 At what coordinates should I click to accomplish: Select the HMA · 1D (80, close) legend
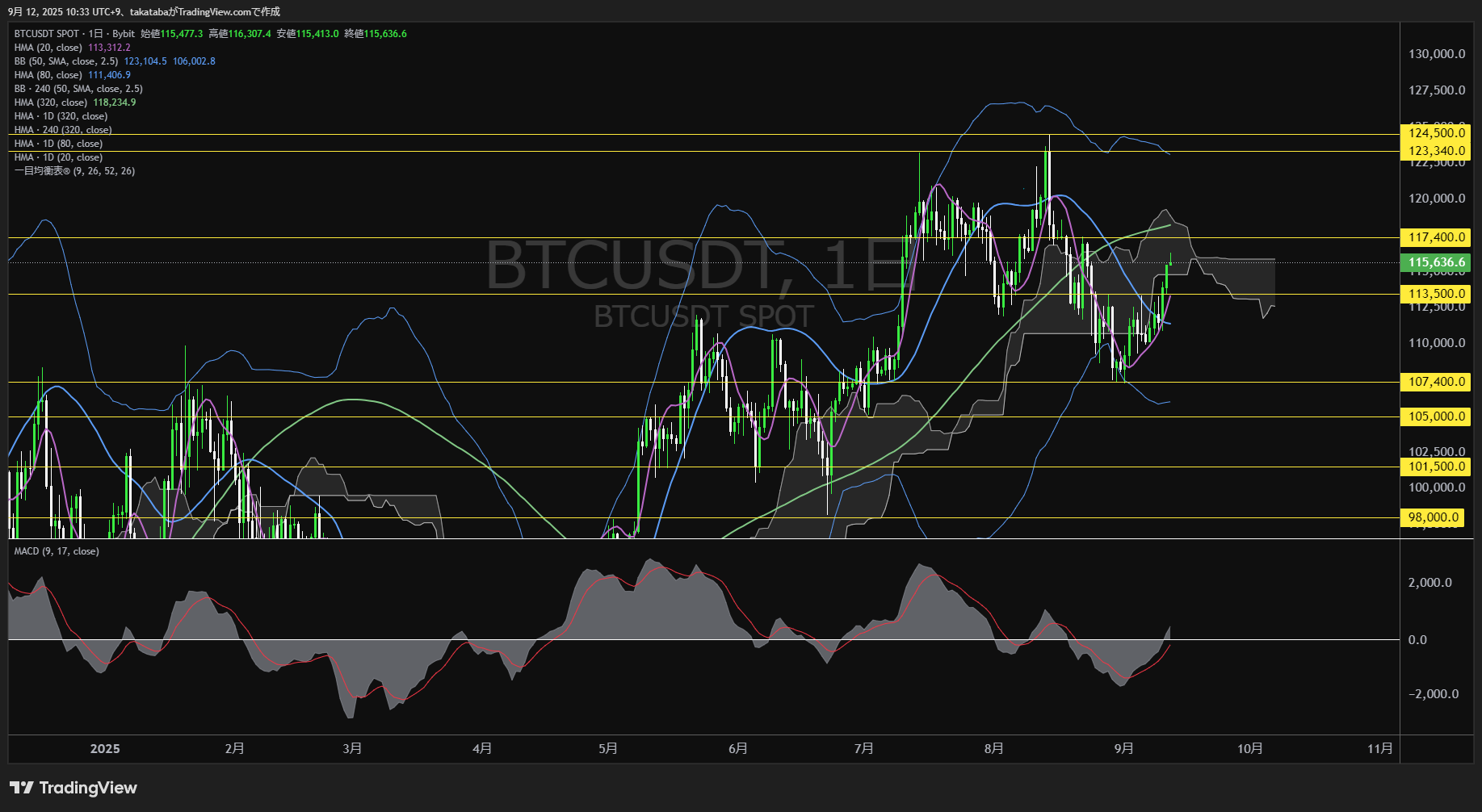pos(58,144)
